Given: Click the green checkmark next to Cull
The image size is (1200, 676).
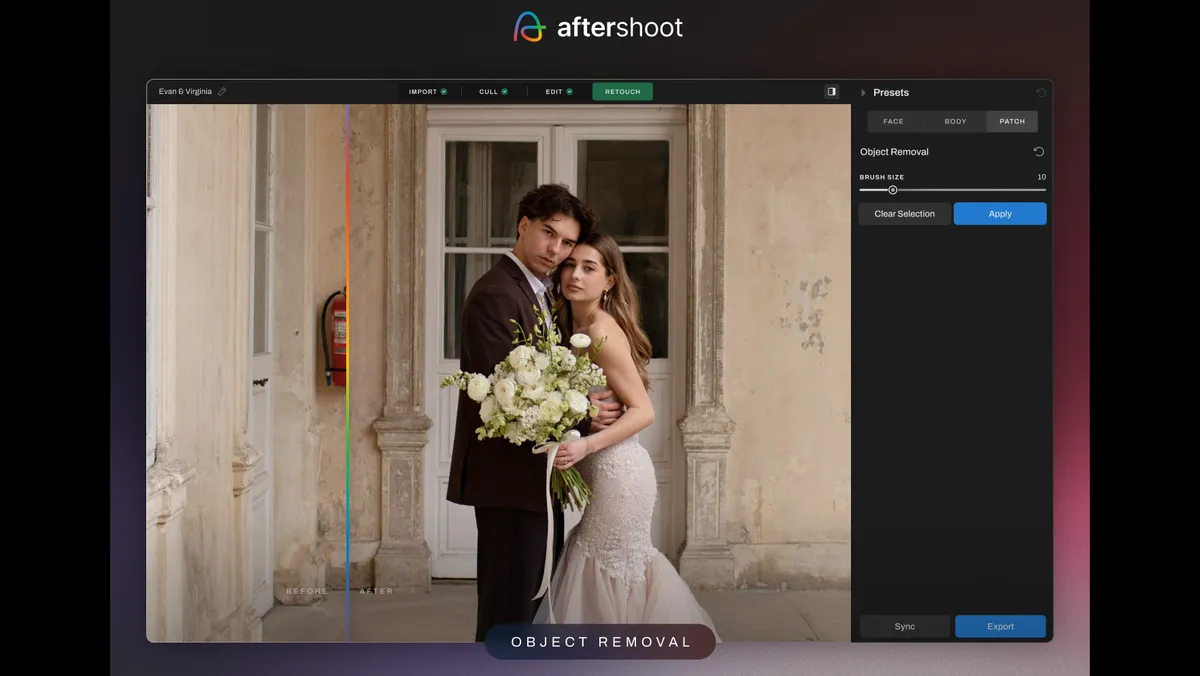Looking at the screenshot, I should click(x=505, y=92).
